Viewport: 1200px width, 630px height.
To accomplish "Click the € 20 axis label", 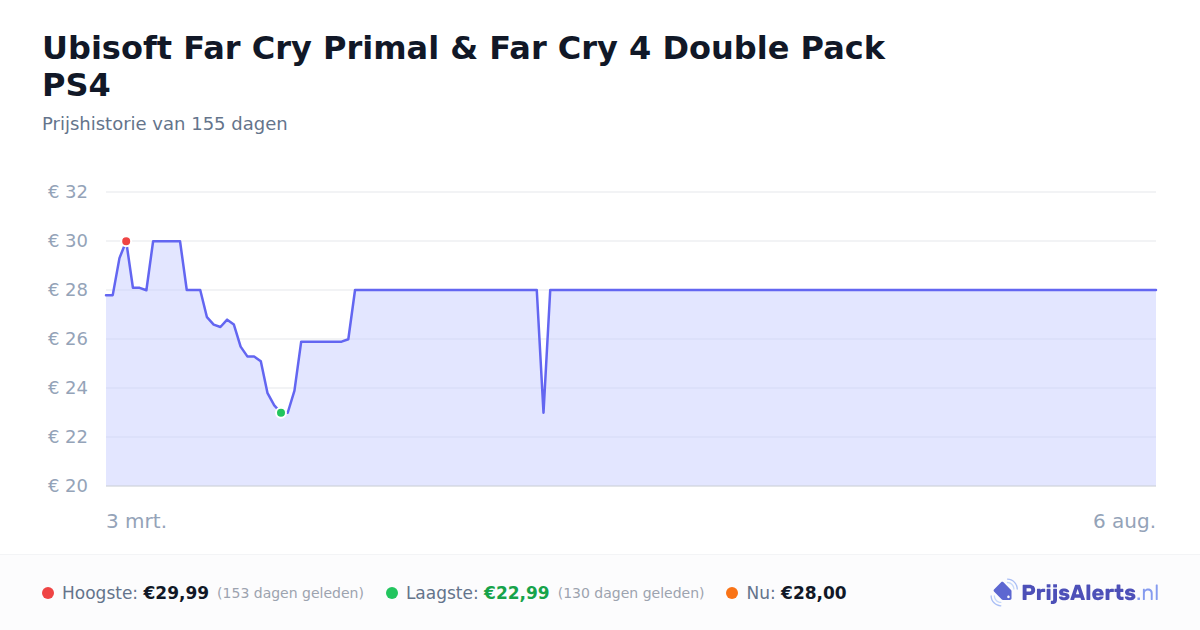I will pyautogui.click(x=68, y=486).
